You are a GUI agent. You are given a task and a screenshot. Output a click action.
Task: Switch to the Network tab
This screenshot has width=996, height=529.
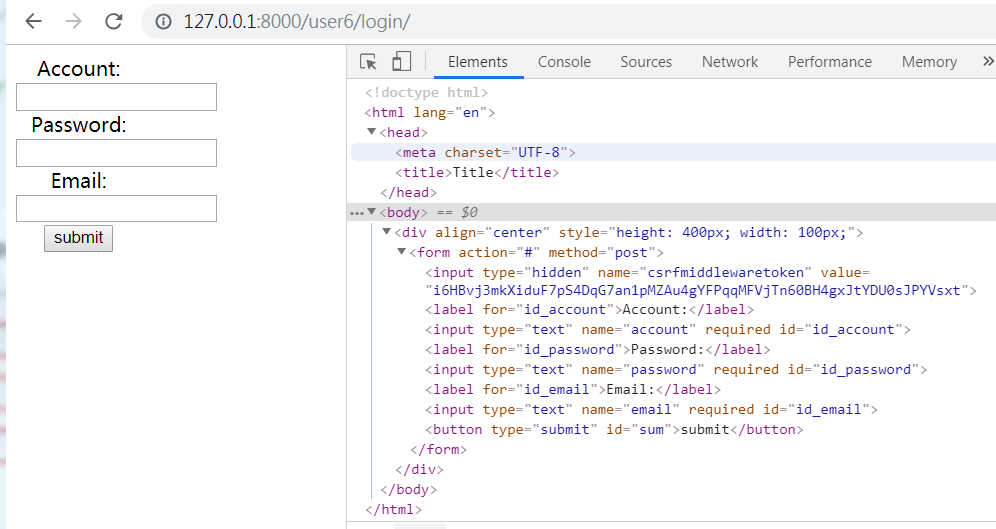(730, 62)
